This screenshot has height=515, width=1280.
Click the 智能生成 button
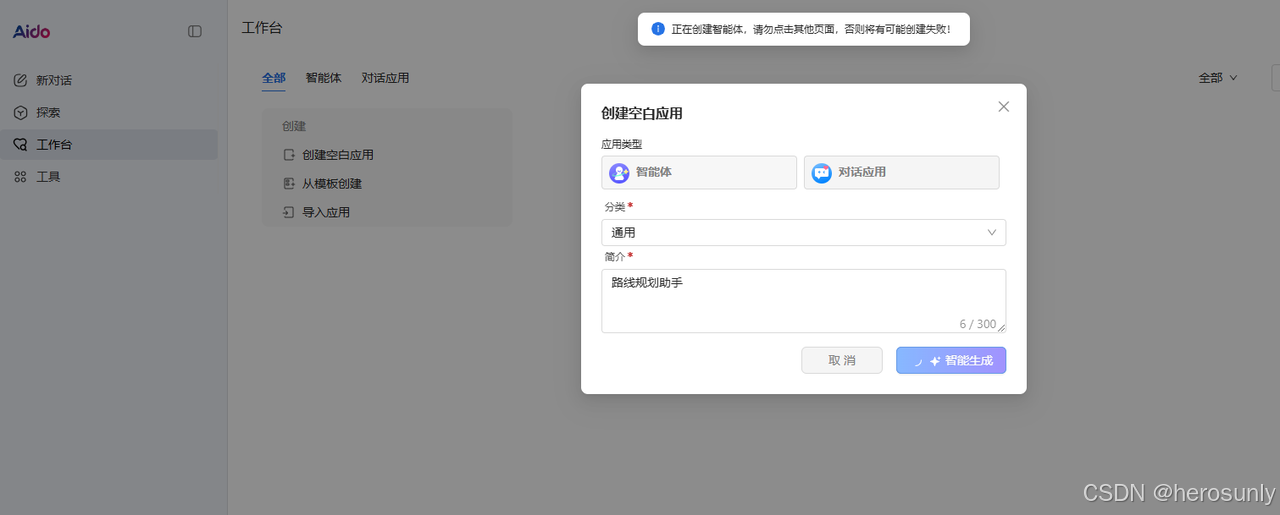click(x=951, y=360)
